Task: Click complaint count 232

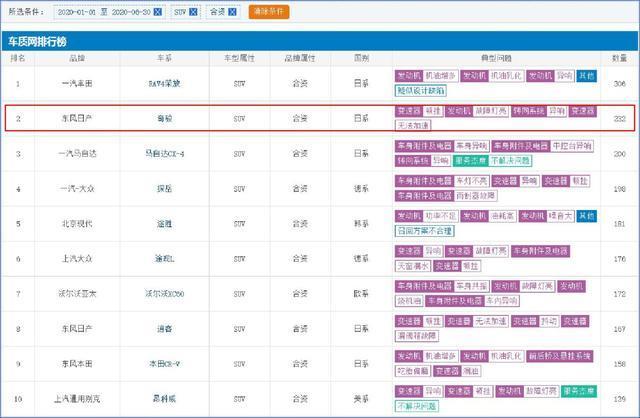Action: click(619, 118)
